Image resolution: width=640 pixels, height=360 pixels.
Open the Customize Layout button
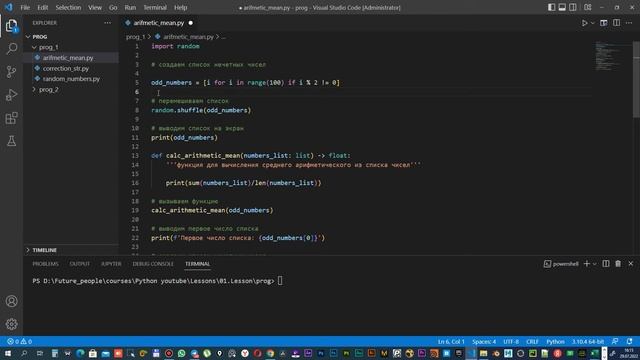[x=588, y=7]
